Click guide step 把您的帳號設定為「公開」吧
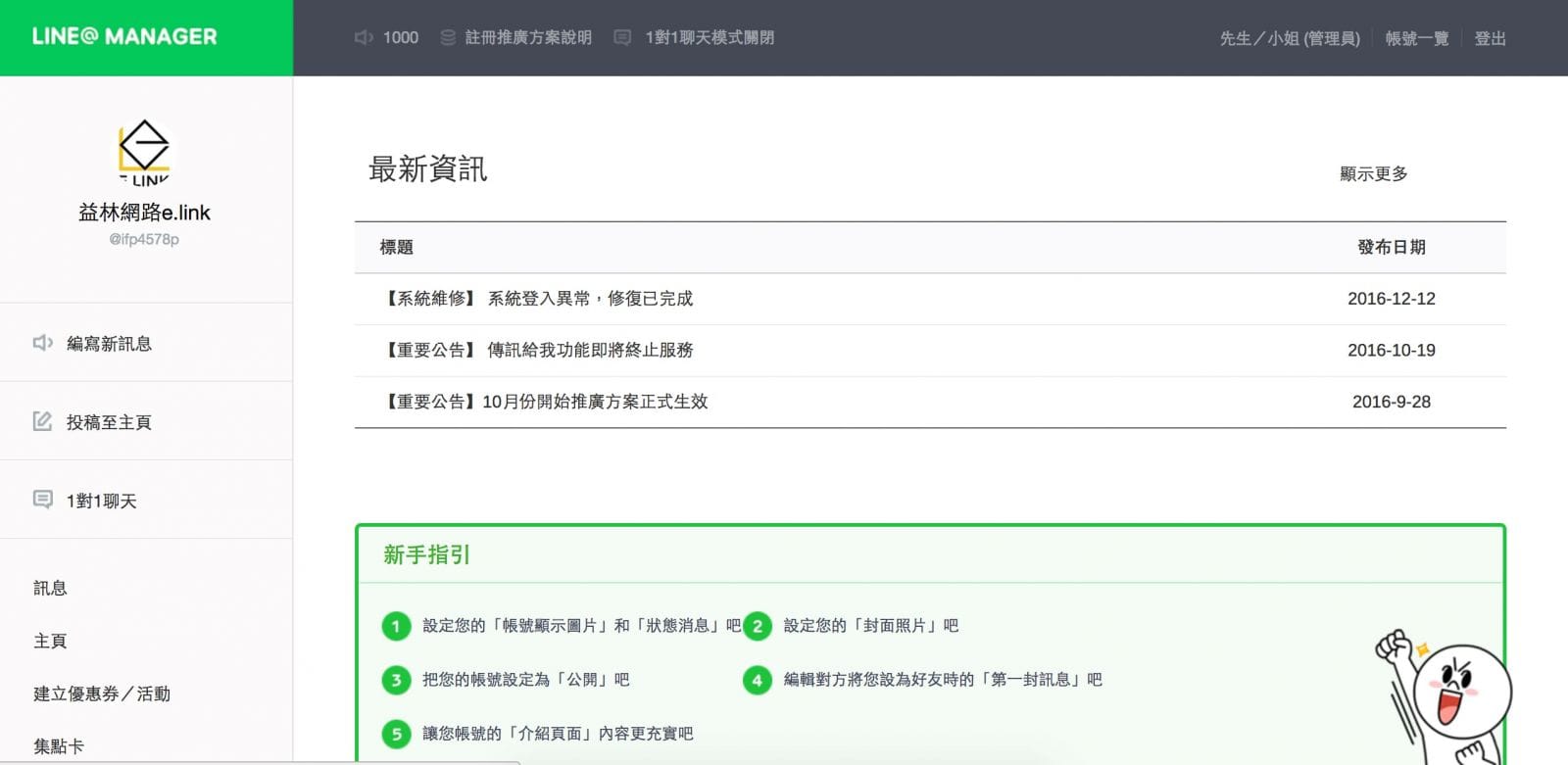 pos(526,680)
